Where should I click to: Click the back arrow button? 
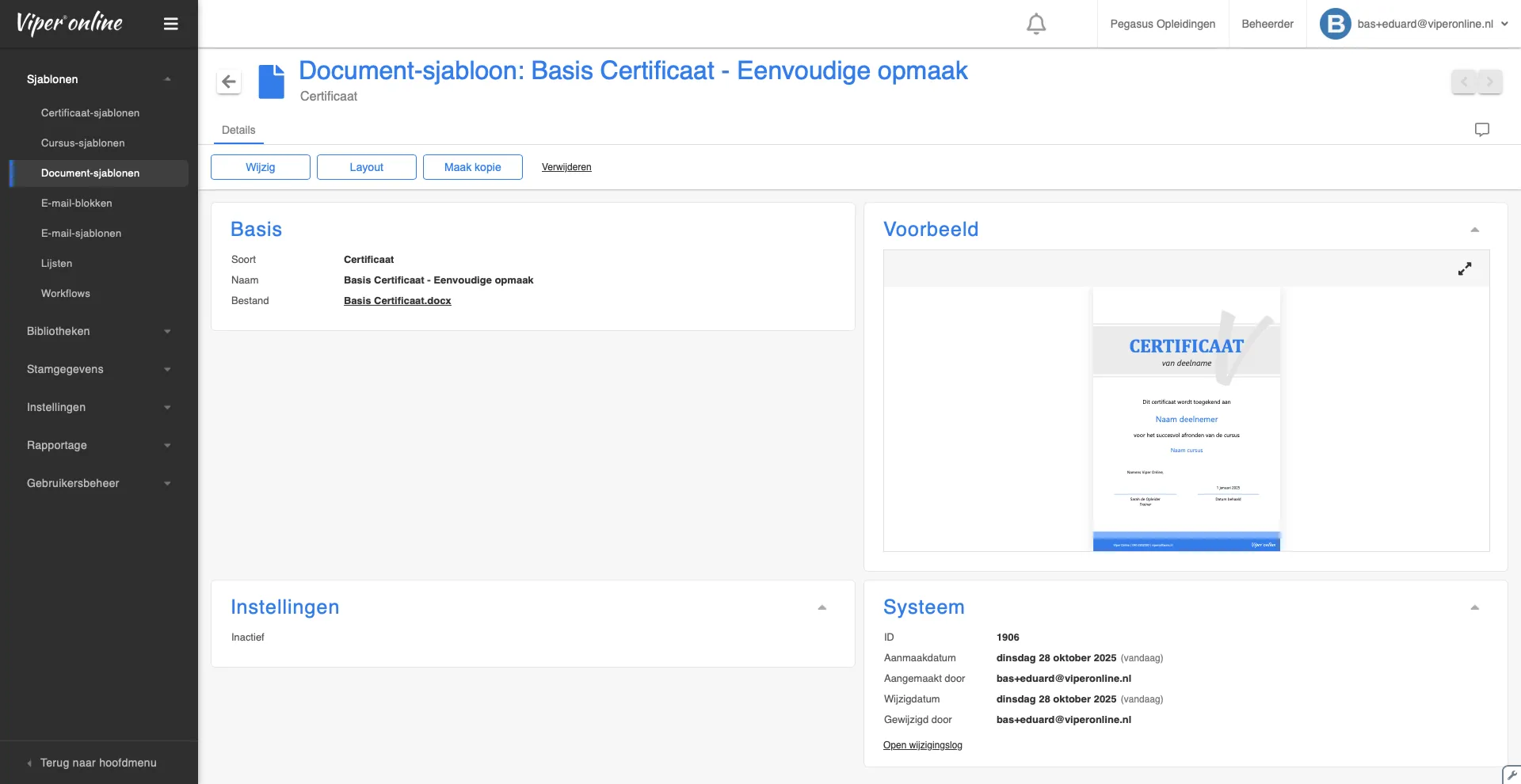coord(229,82)
